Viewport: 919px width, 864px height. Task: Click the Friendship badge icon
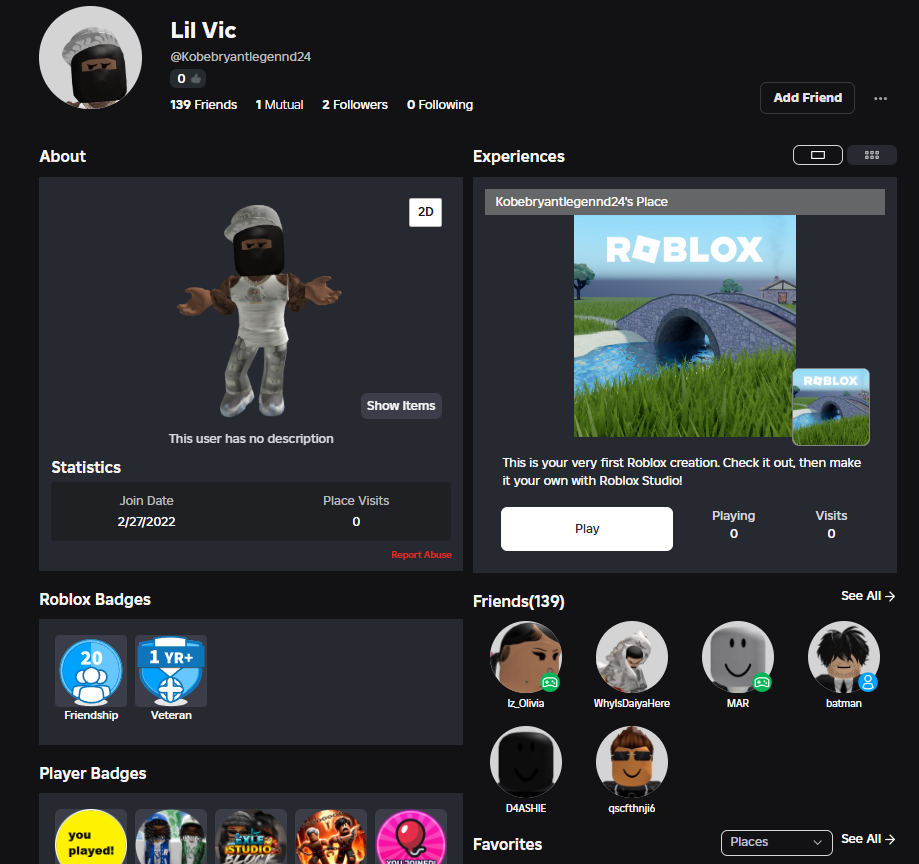click(91, 671)
